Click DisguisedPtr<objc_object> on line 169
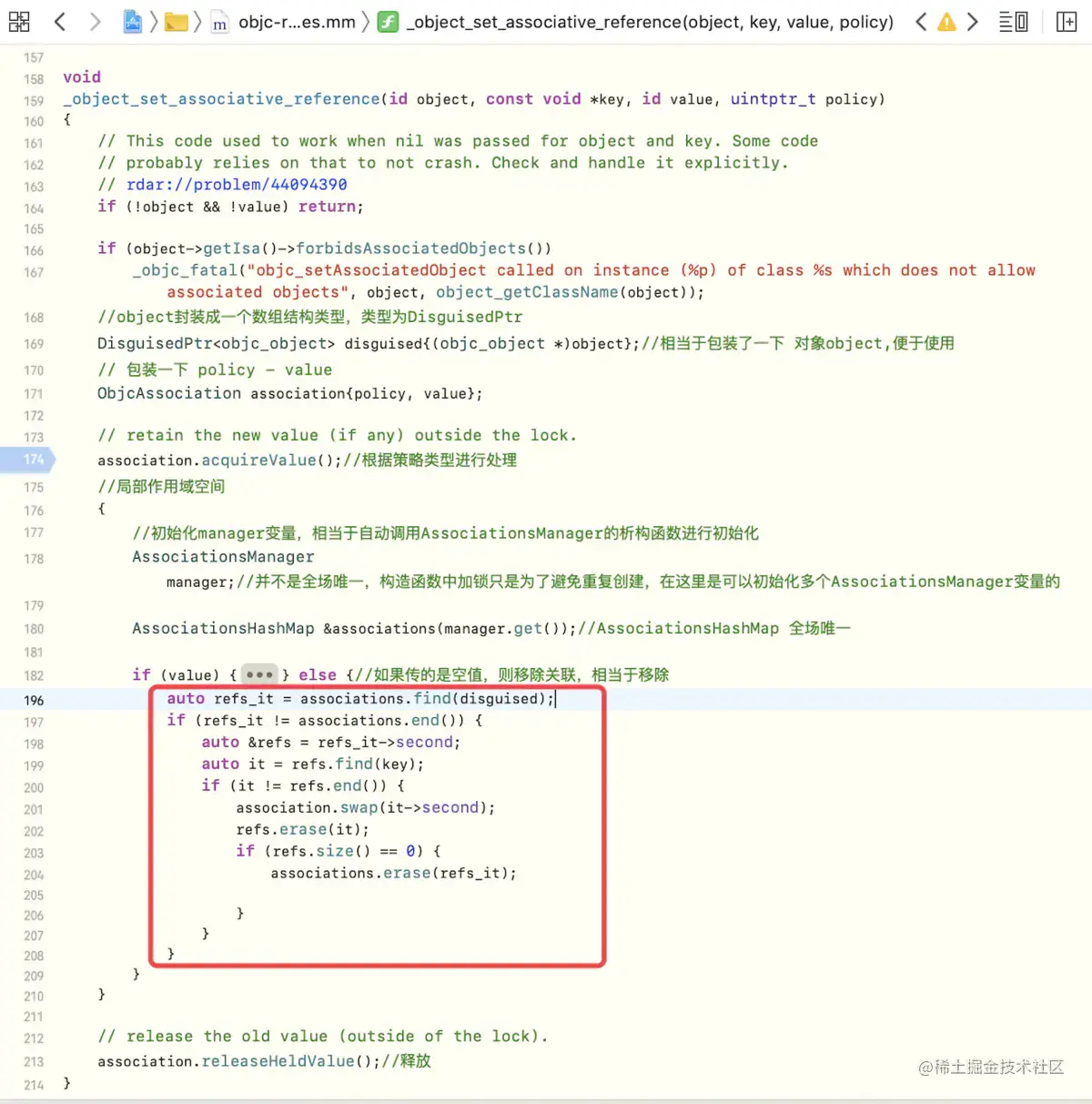 [x=217, y=343]
